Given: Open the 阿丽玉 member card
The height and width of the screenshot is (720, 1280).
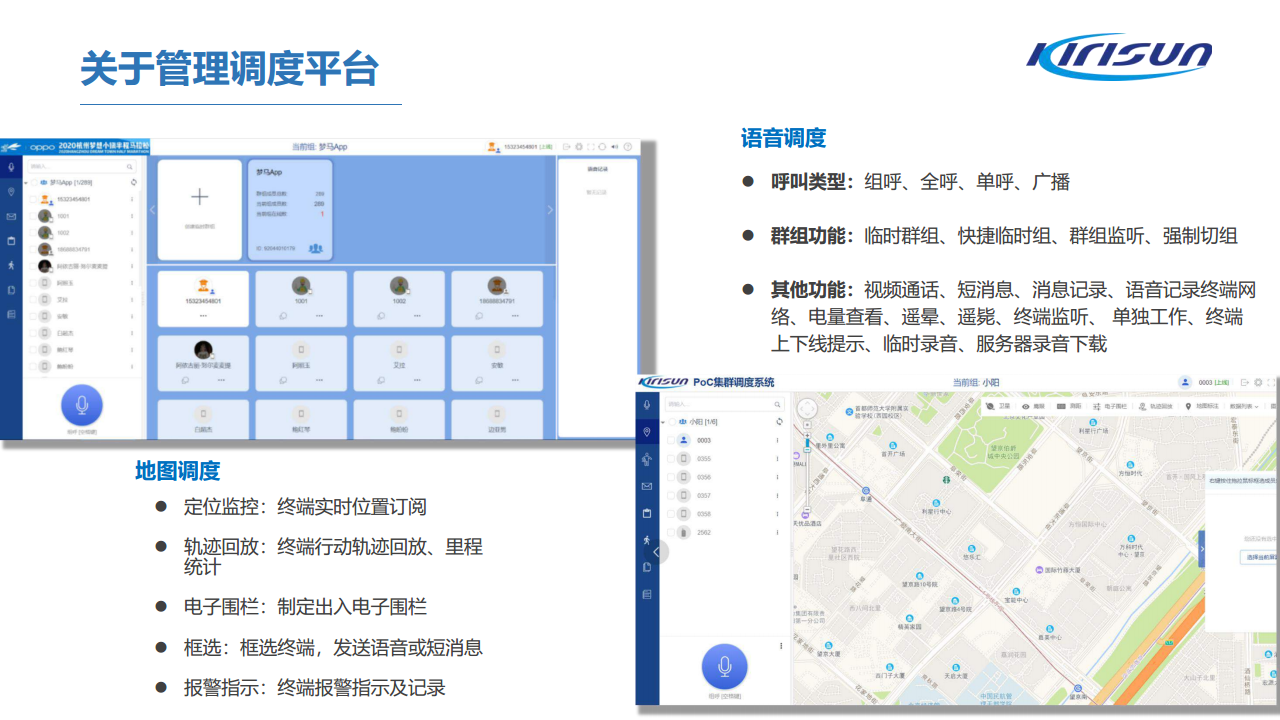Looking at the screenshot, I should (301, 361).
